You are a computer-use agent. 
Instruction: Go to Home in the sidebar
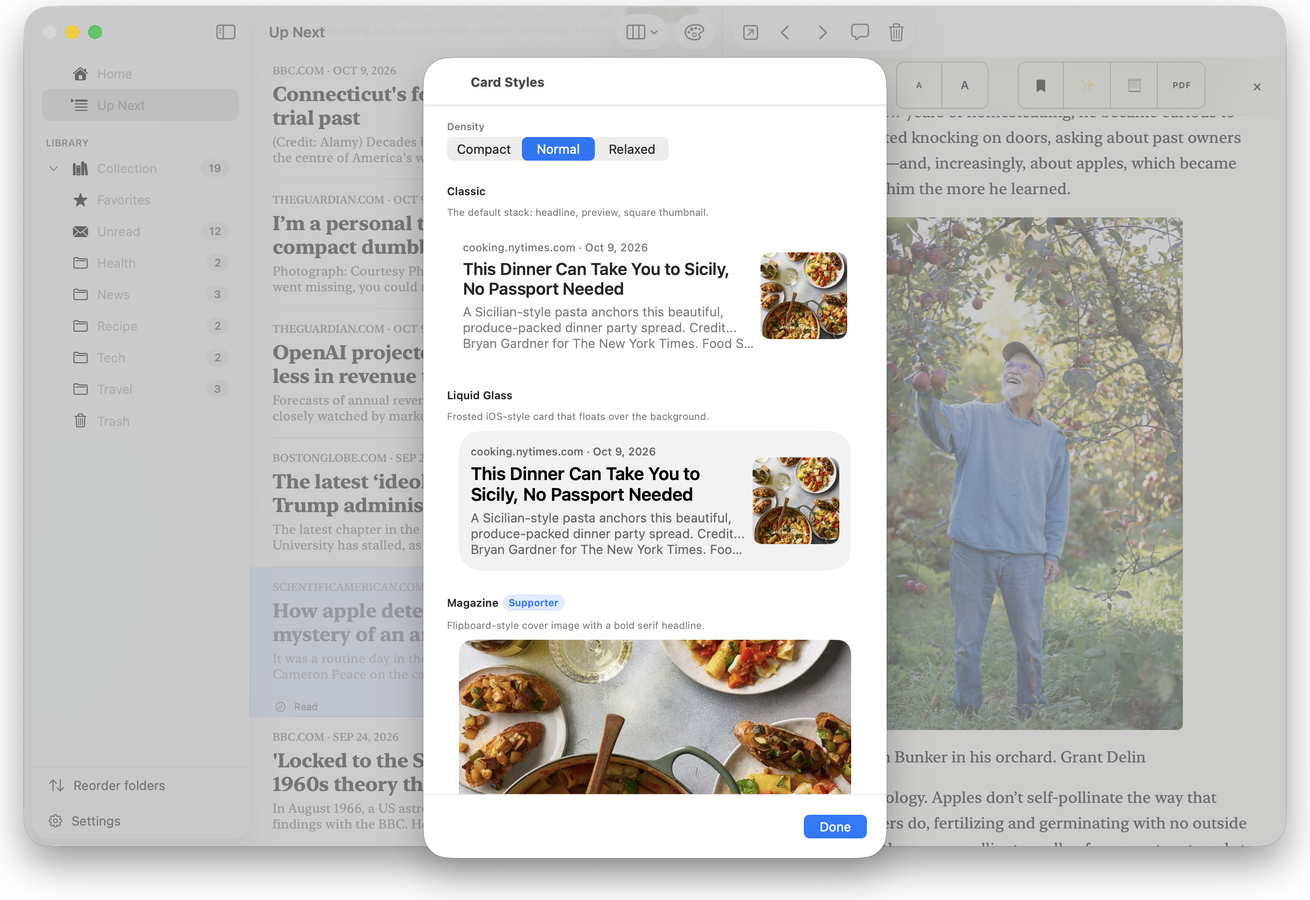coord(140,74)
